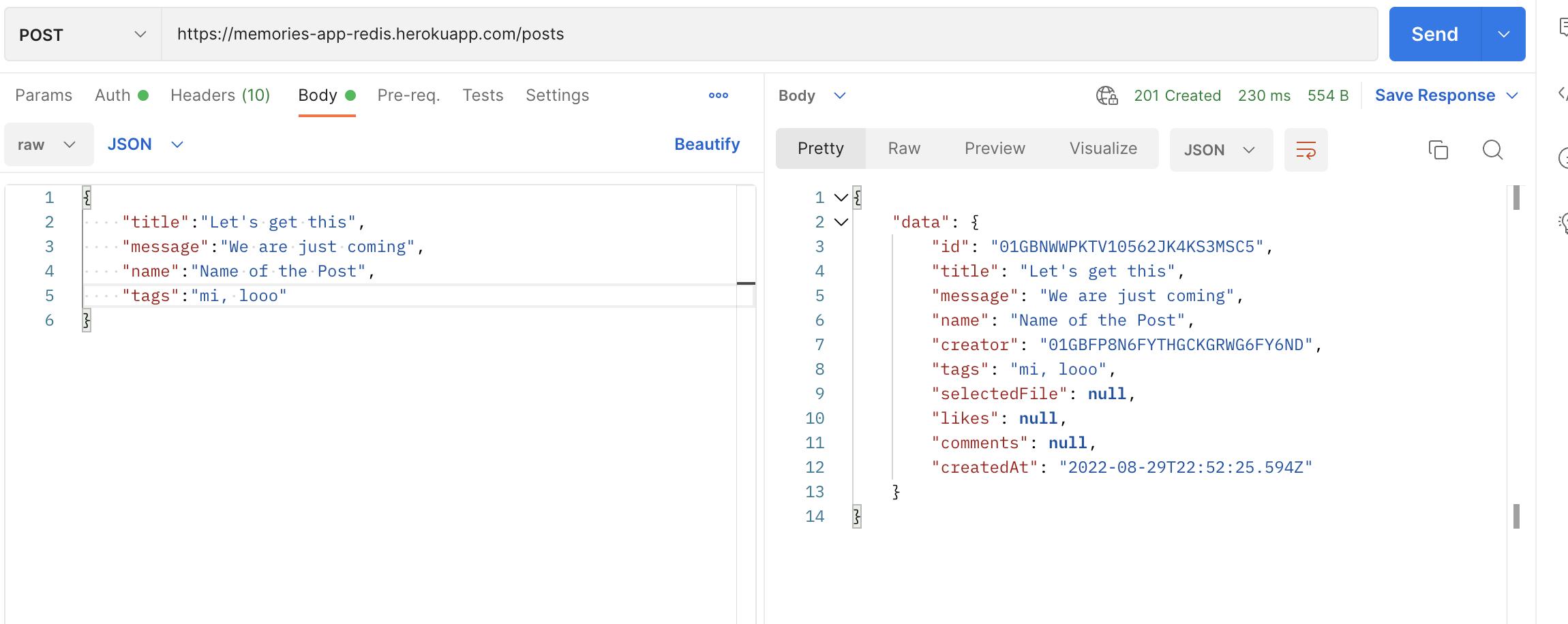Open the Tests tab
Viewport: 1568px width, 624px height.
point(483,95)
